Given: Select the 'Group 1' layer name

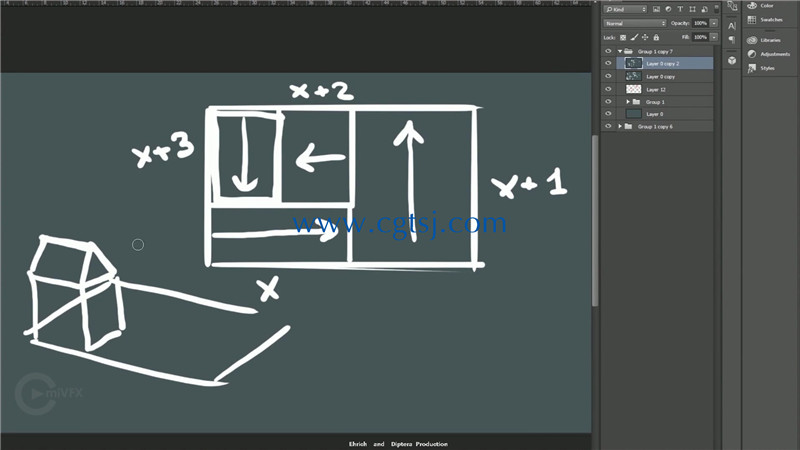Looking at the screenshot, I should 655,102.
